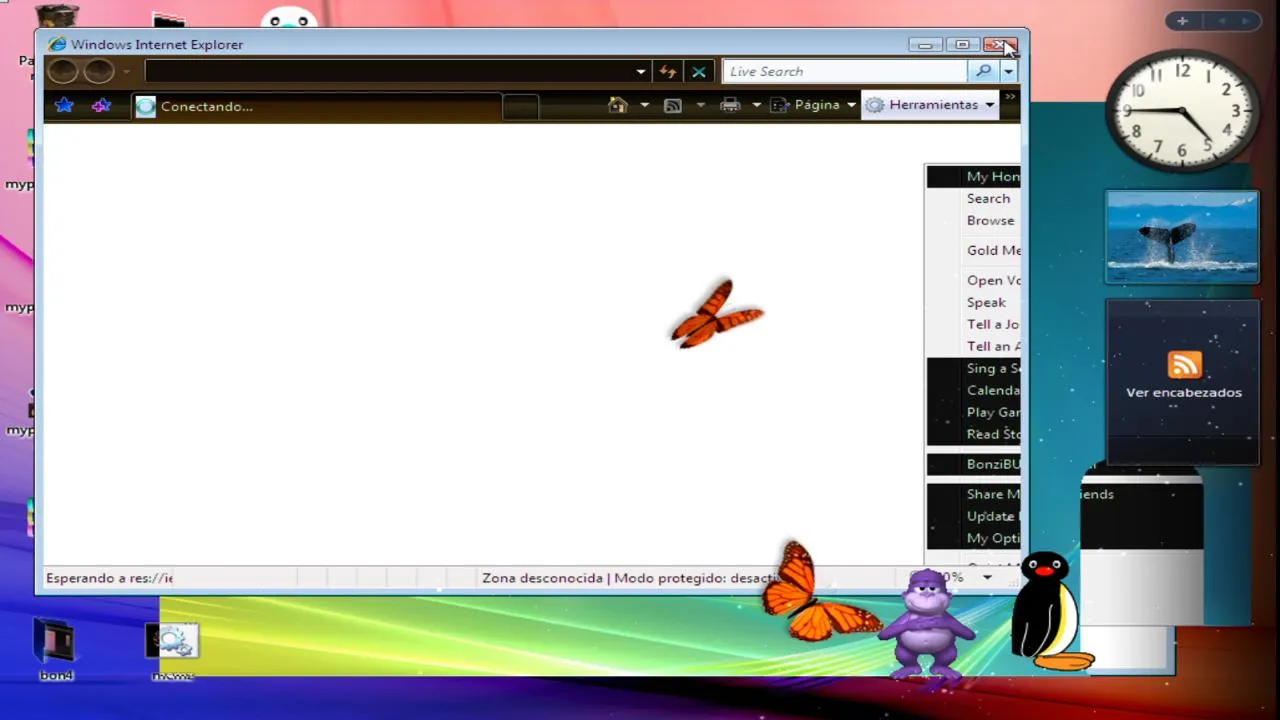Expand the feeds dropdown arrow
This screenshot has width=1280, height=720.
coord(700,105)
